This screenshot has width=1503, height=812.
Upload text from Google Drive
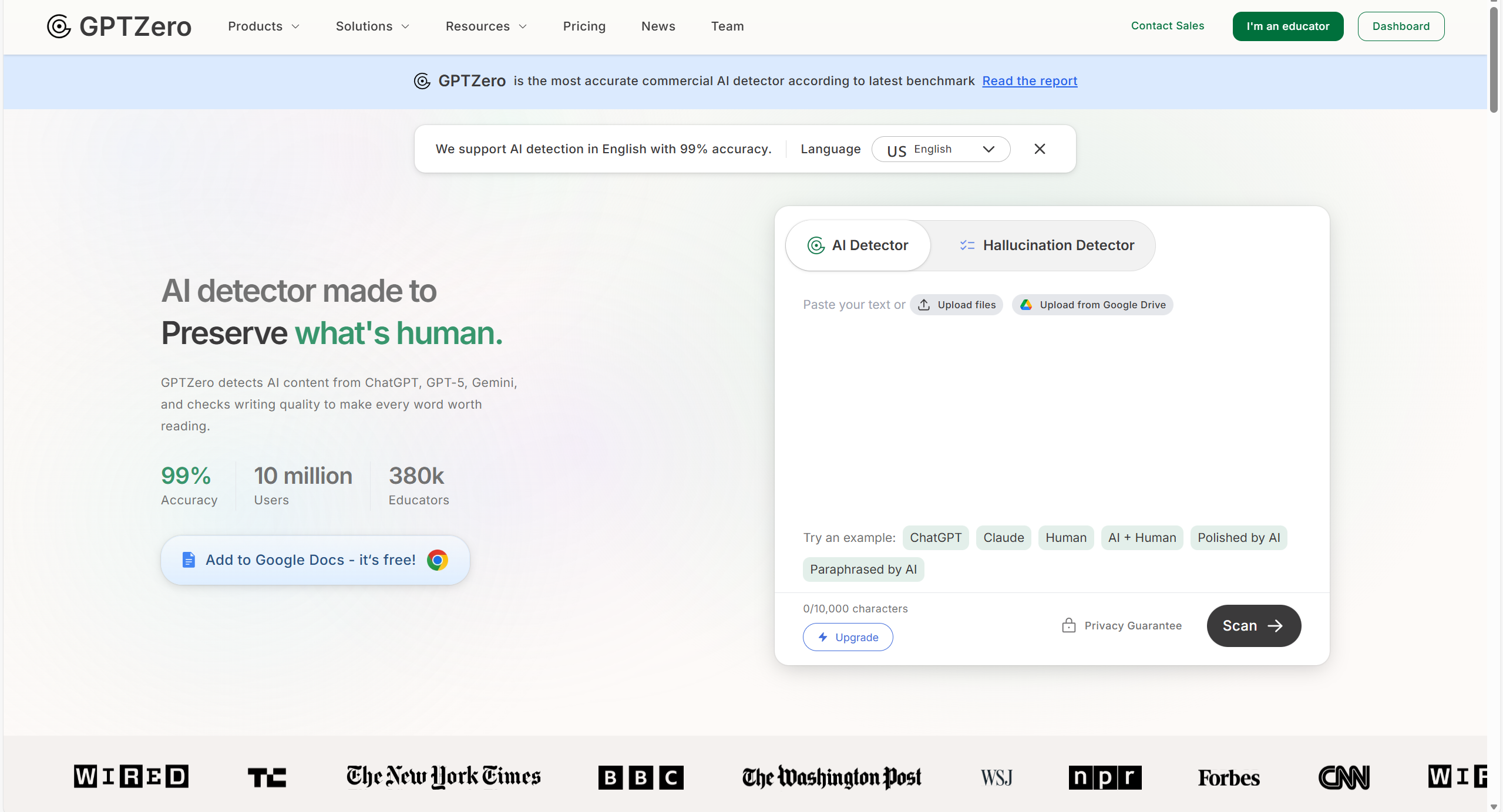(x=1091, y=304)
